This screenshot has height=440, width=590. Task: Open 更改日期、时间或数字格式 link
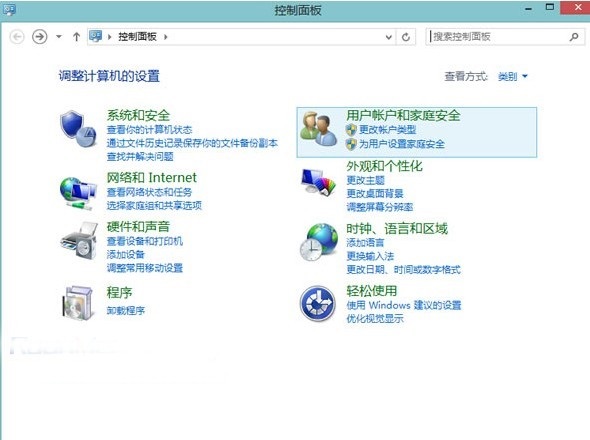403,270
